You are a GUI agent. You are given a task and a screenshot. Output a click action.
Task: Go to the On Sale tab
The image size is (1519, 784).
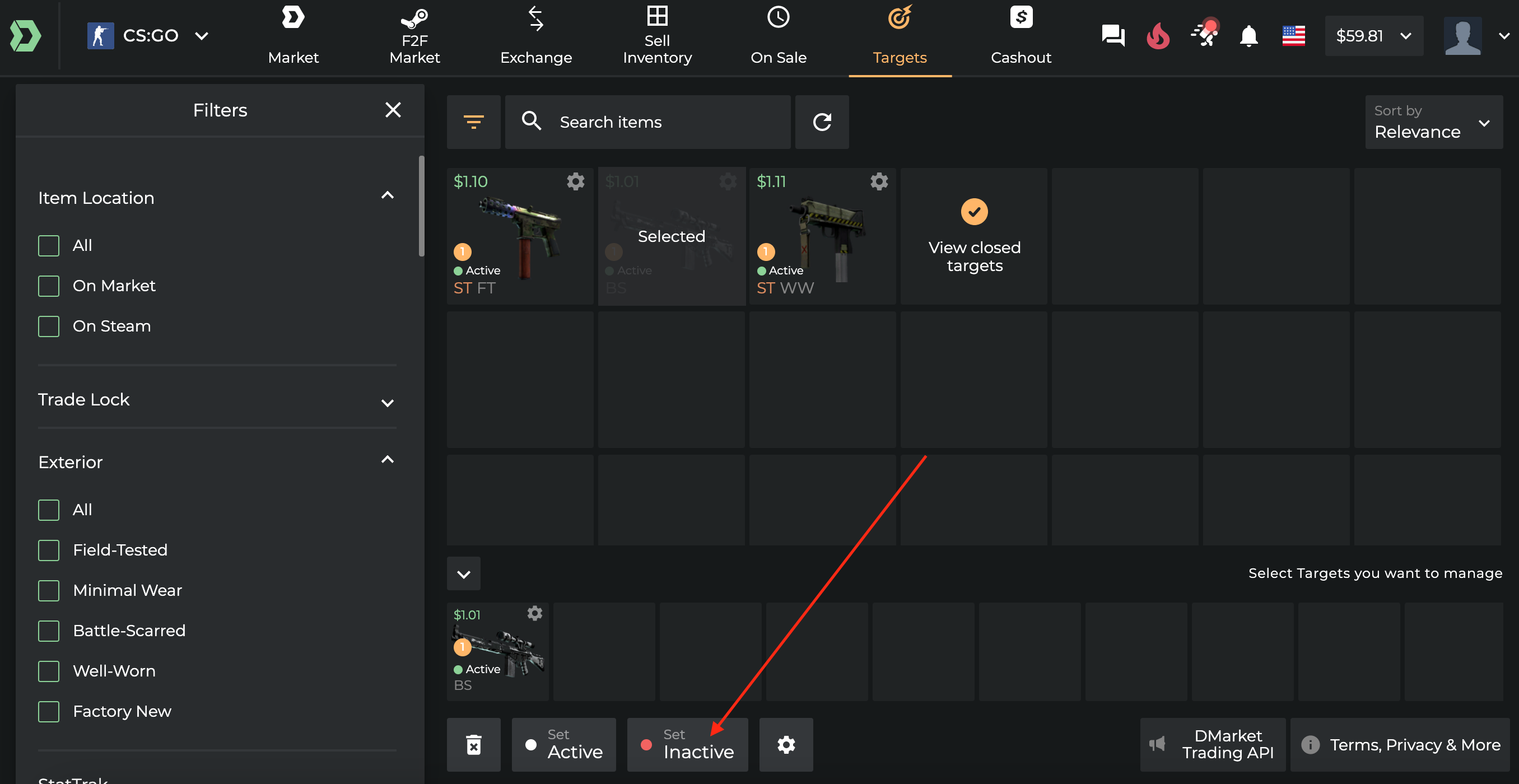[x=779, y=36]
